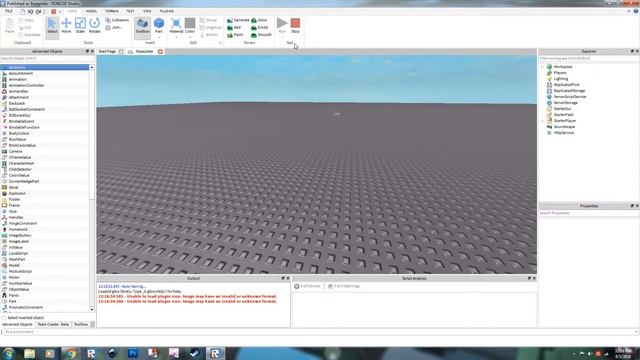Viewport: 640px width, 360px height.
Task: Select the terrain Paint tool
Action: pos(235,35)
